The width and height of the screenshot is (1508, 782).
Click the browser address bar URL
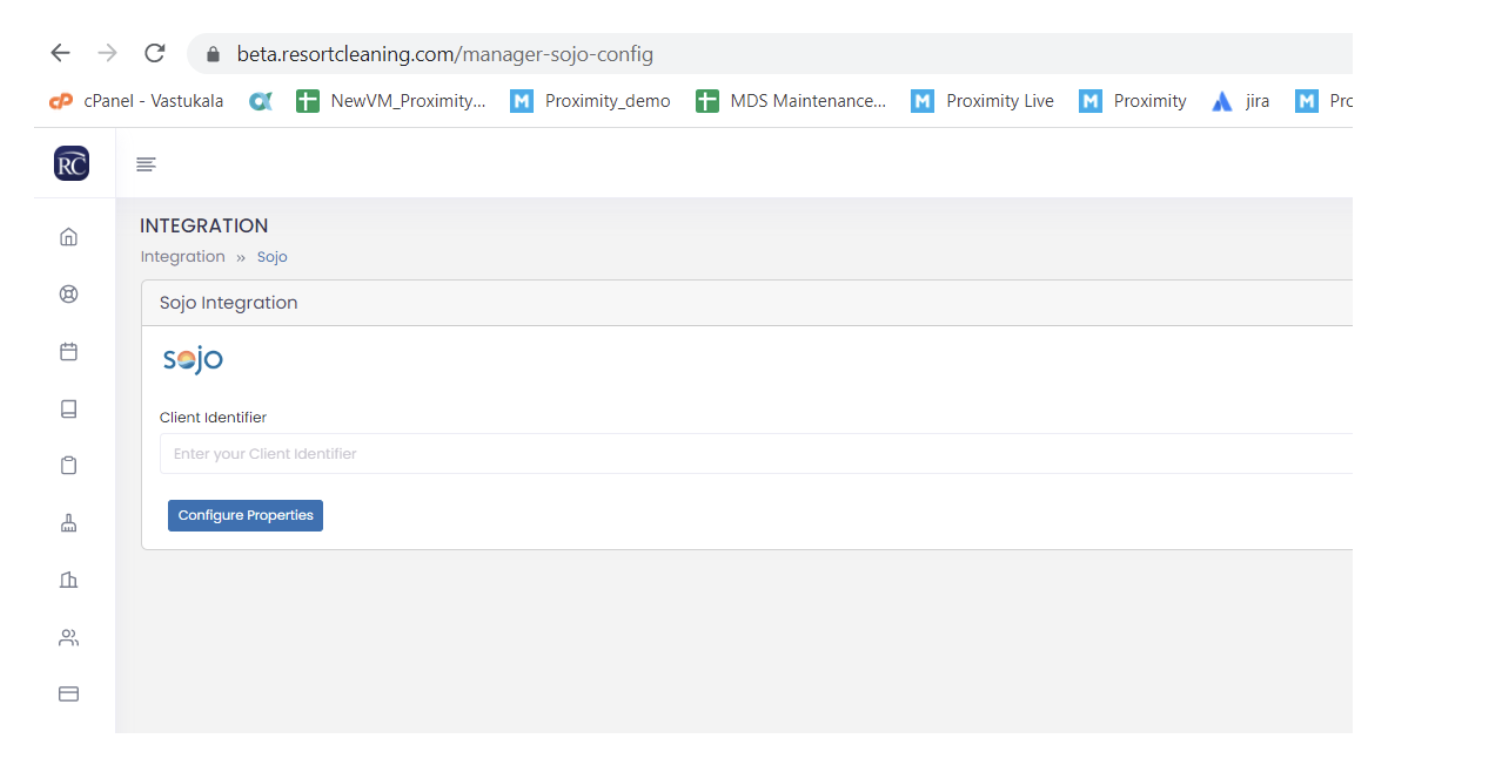click(445, 54)
